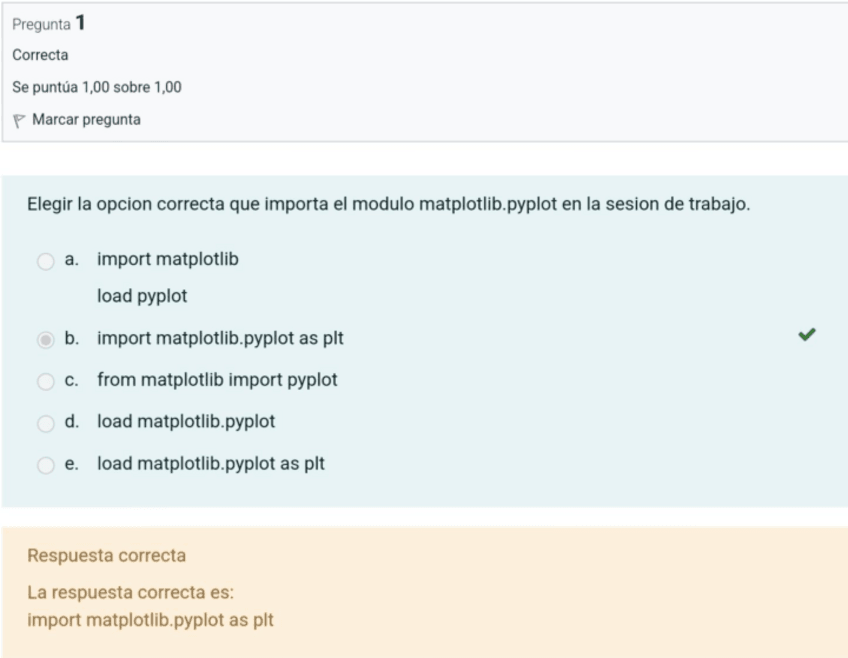Pick radio button for option d
Image resolution: width=848 pixels, height=658 pixels.
[x=45, y=423]
